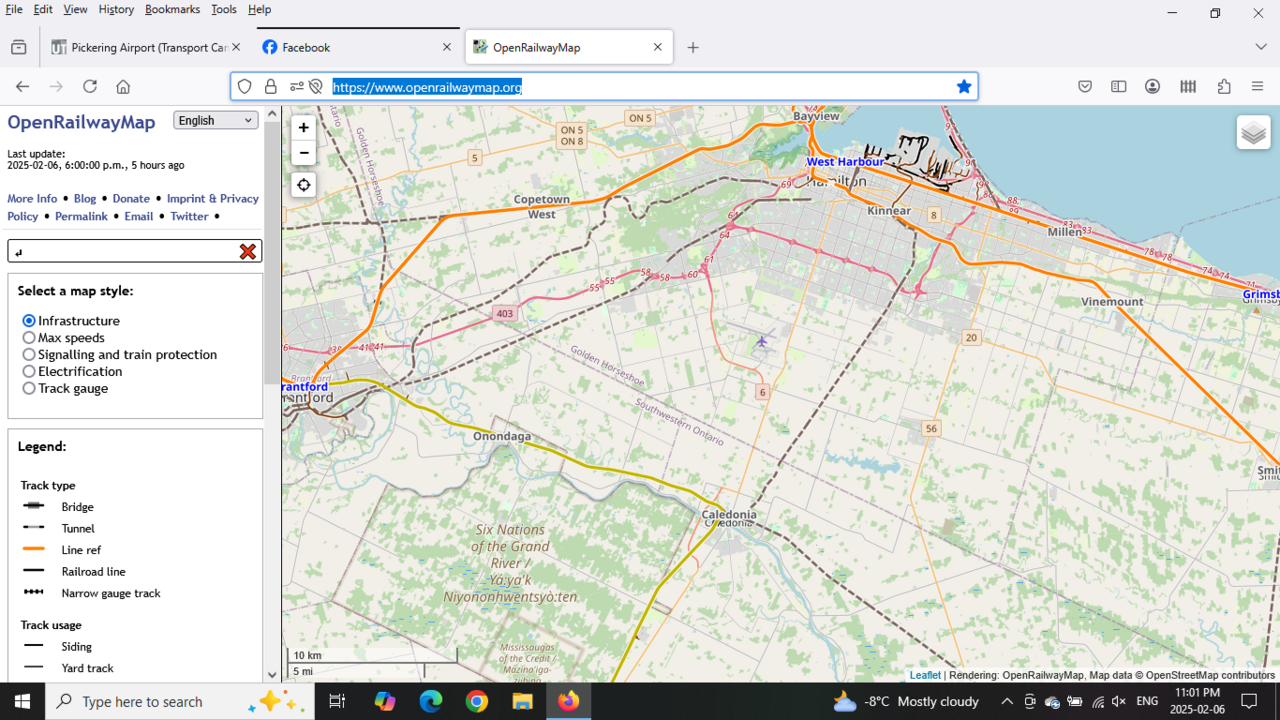Follow the Donate link
Image resolution: width=1280 pixels, height=720 pixels.
(131, 199)
